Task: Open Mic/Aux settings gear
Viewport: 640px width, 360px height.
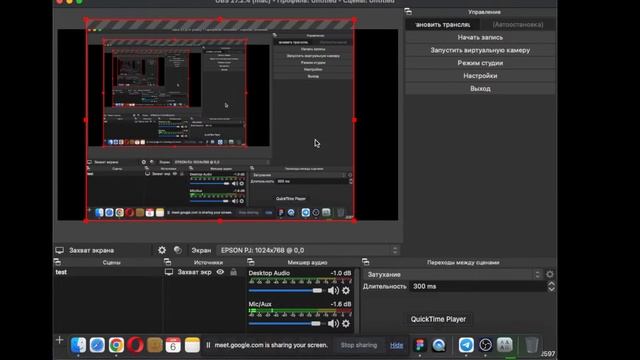Action: coord(346,323)
